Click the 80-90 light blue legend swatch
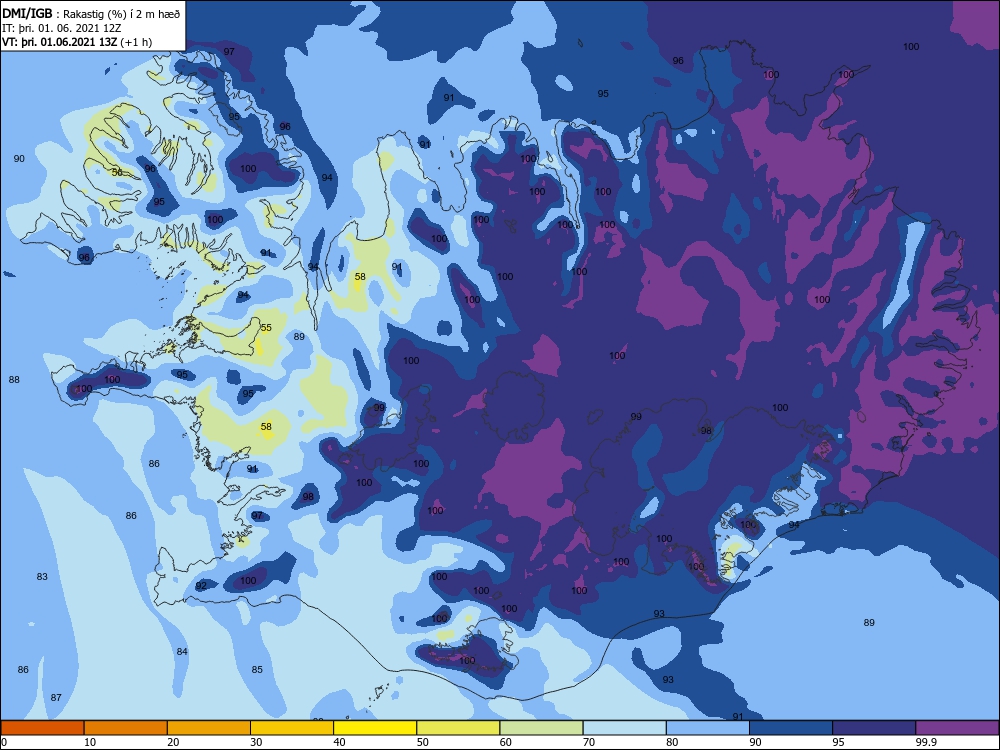The width and height of the screenshot is (1000, 750). pyautogui.click(x=708, y=728)
